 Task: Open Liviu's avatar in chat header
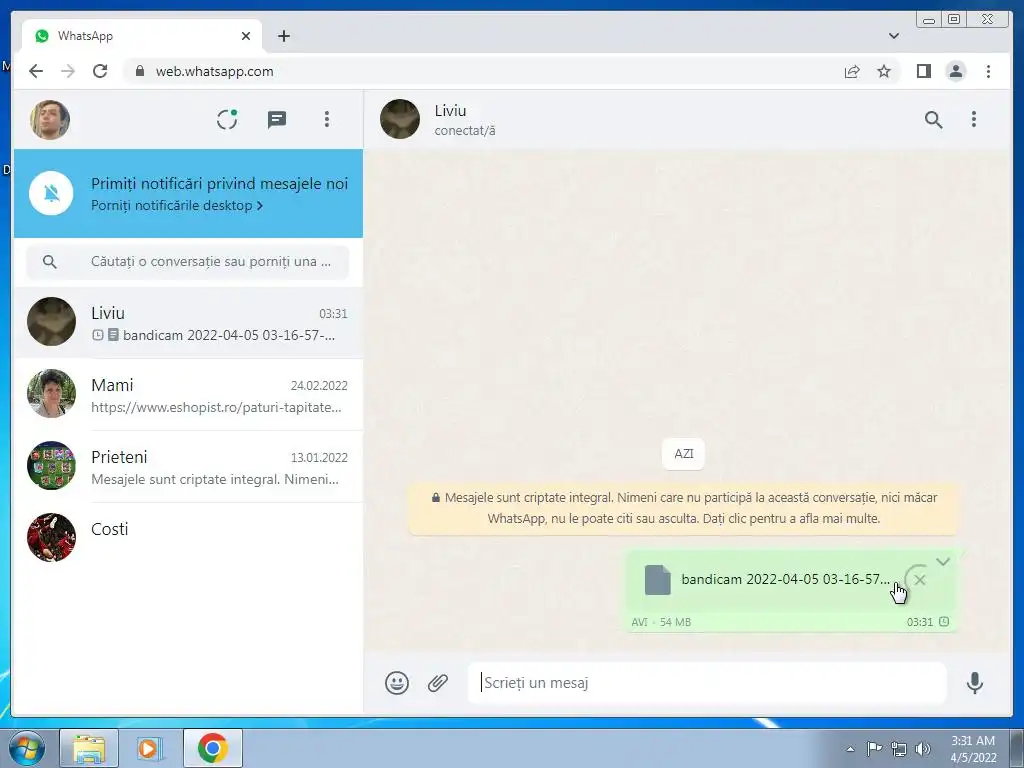tap(400, 119)
